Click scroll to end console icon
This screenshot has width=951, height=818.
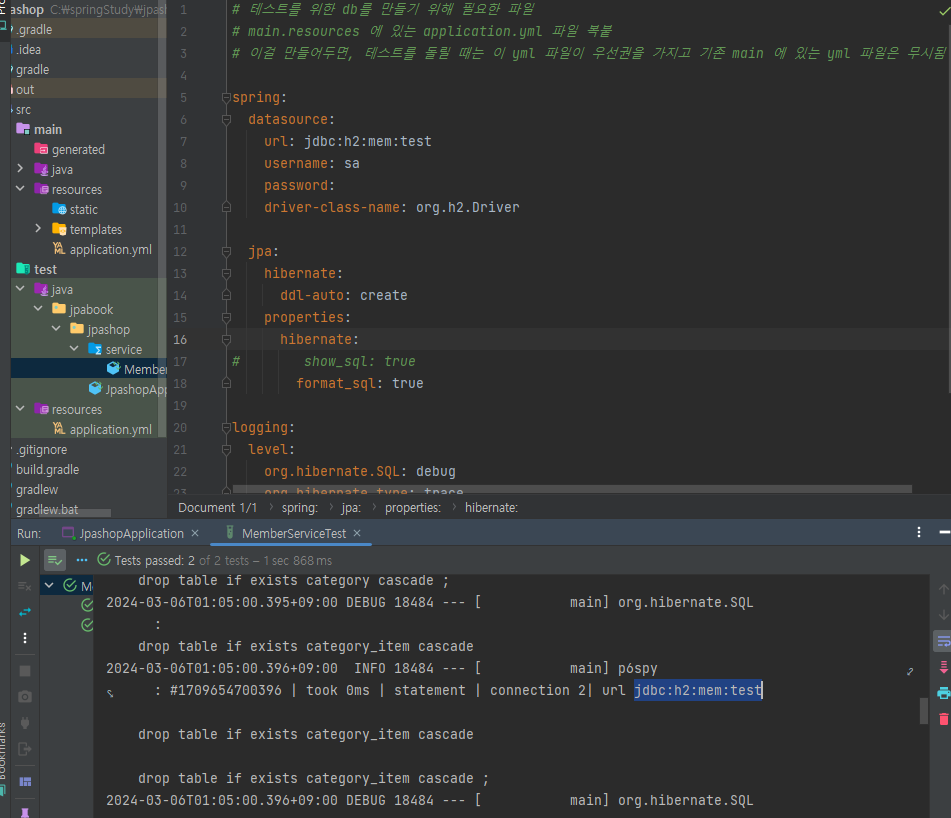943,667
